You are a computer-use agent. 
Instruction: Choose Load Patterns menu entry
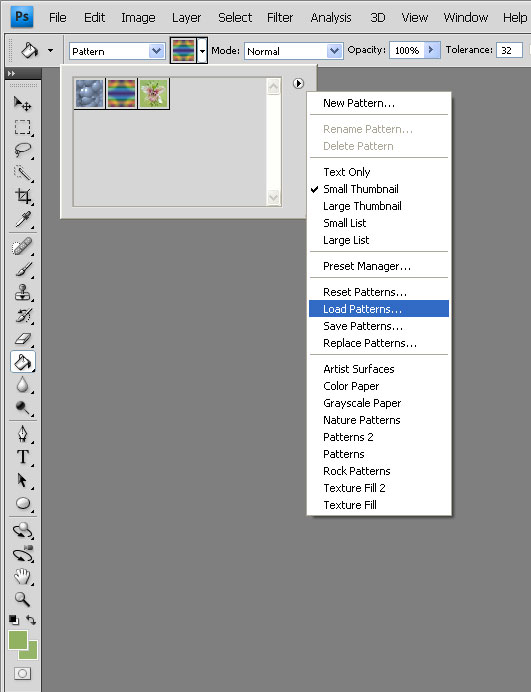tap(379, 309)
